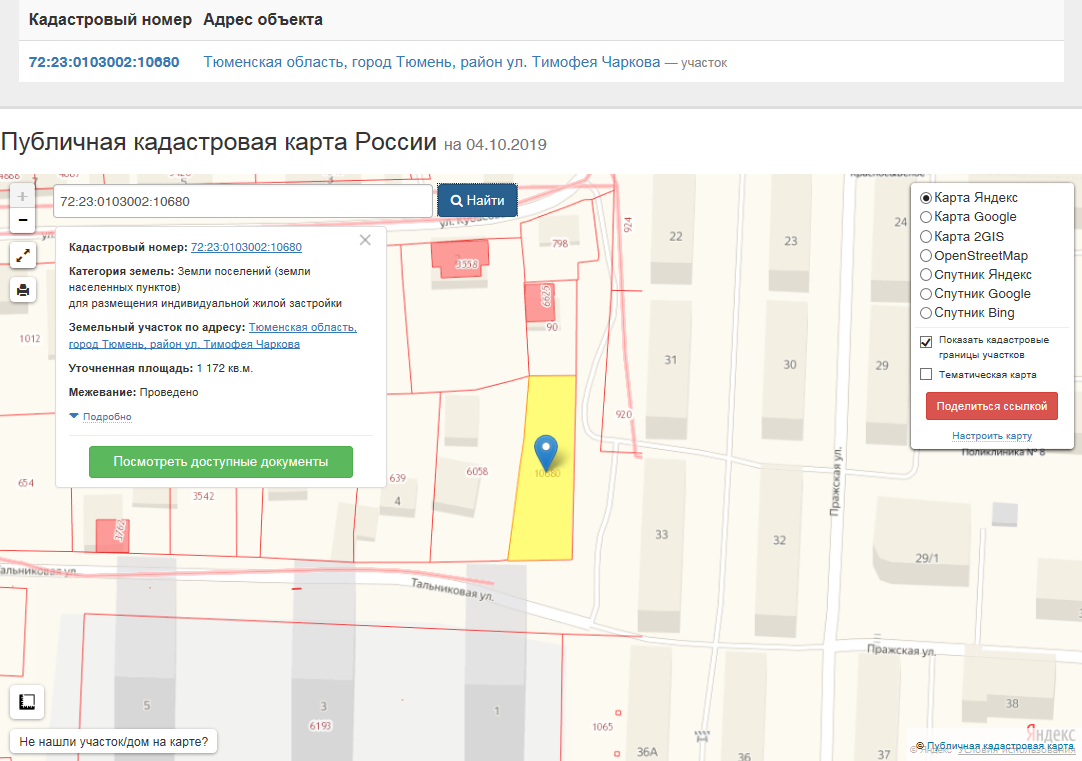Click parcel label 920 on map
The height and width of the screenshot is (761, 1082).
point(624,415)
